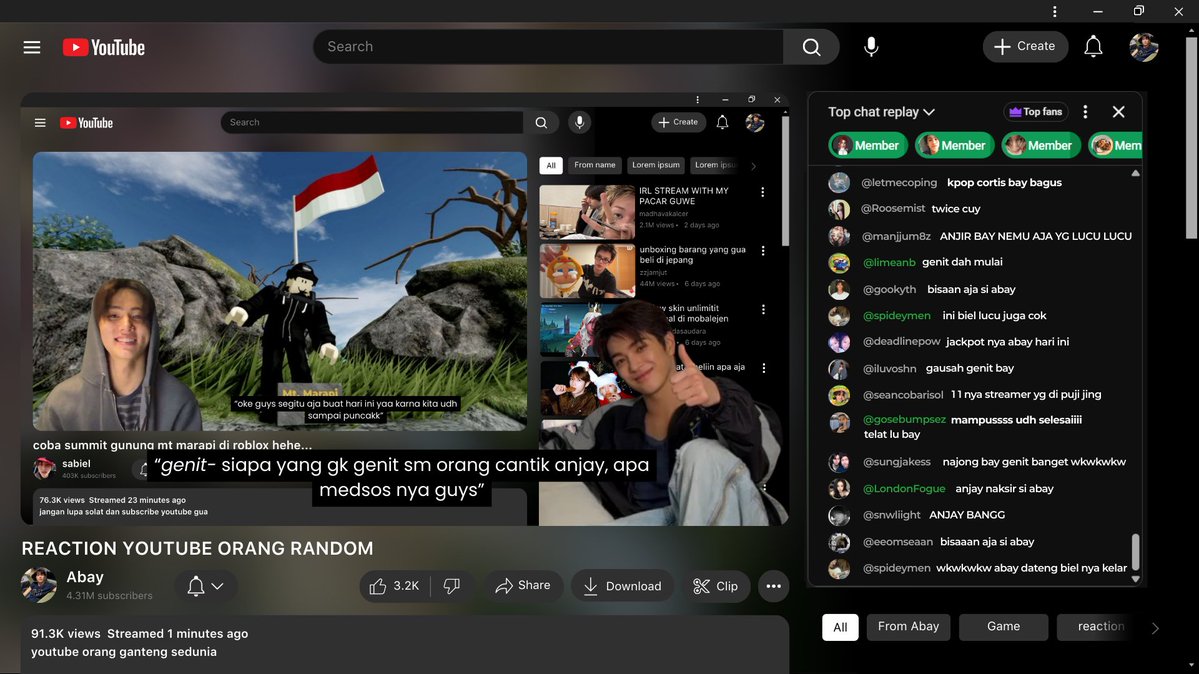This screenshot has height=674, width=1199.
Task: Click outer page vertical scrollbar thumb
Action: 1192,136
